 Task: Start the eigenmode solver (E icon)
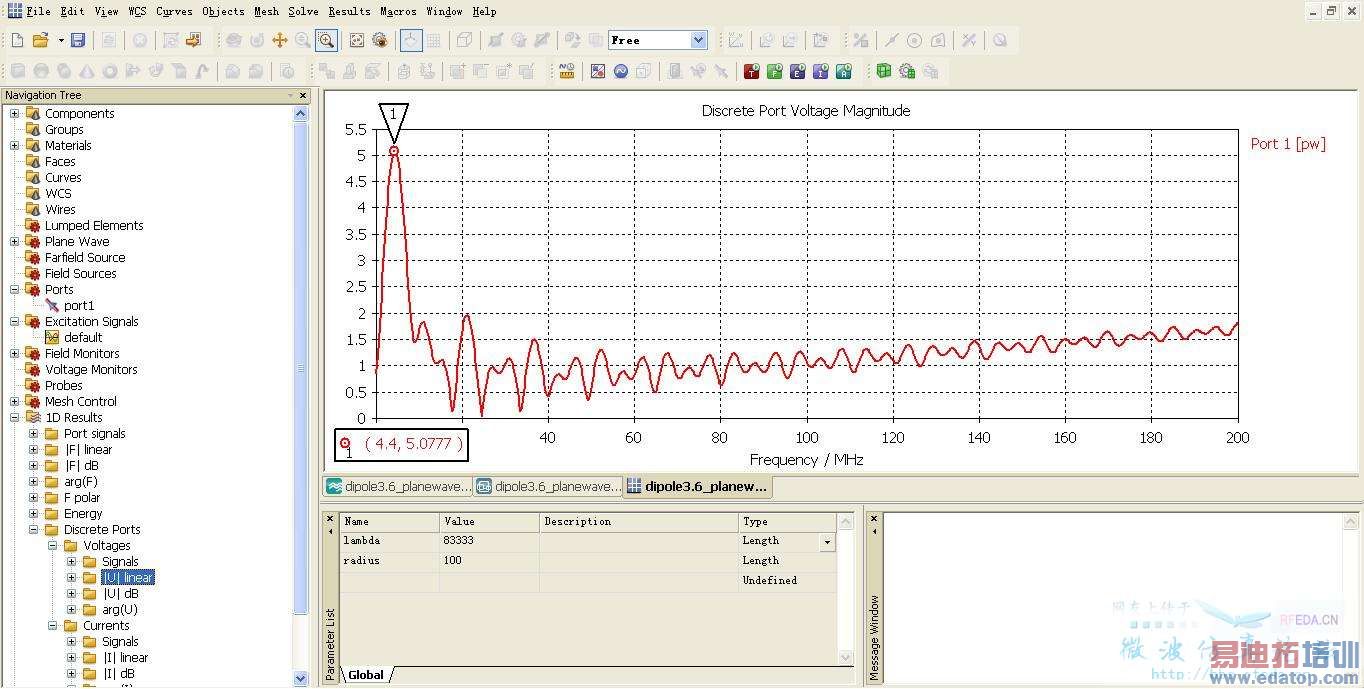pos(797,71)
